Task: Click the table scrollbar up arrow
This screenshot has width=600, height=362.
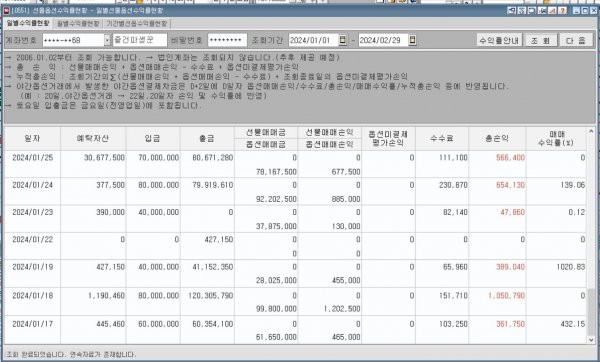Action: tap(591, 131)
